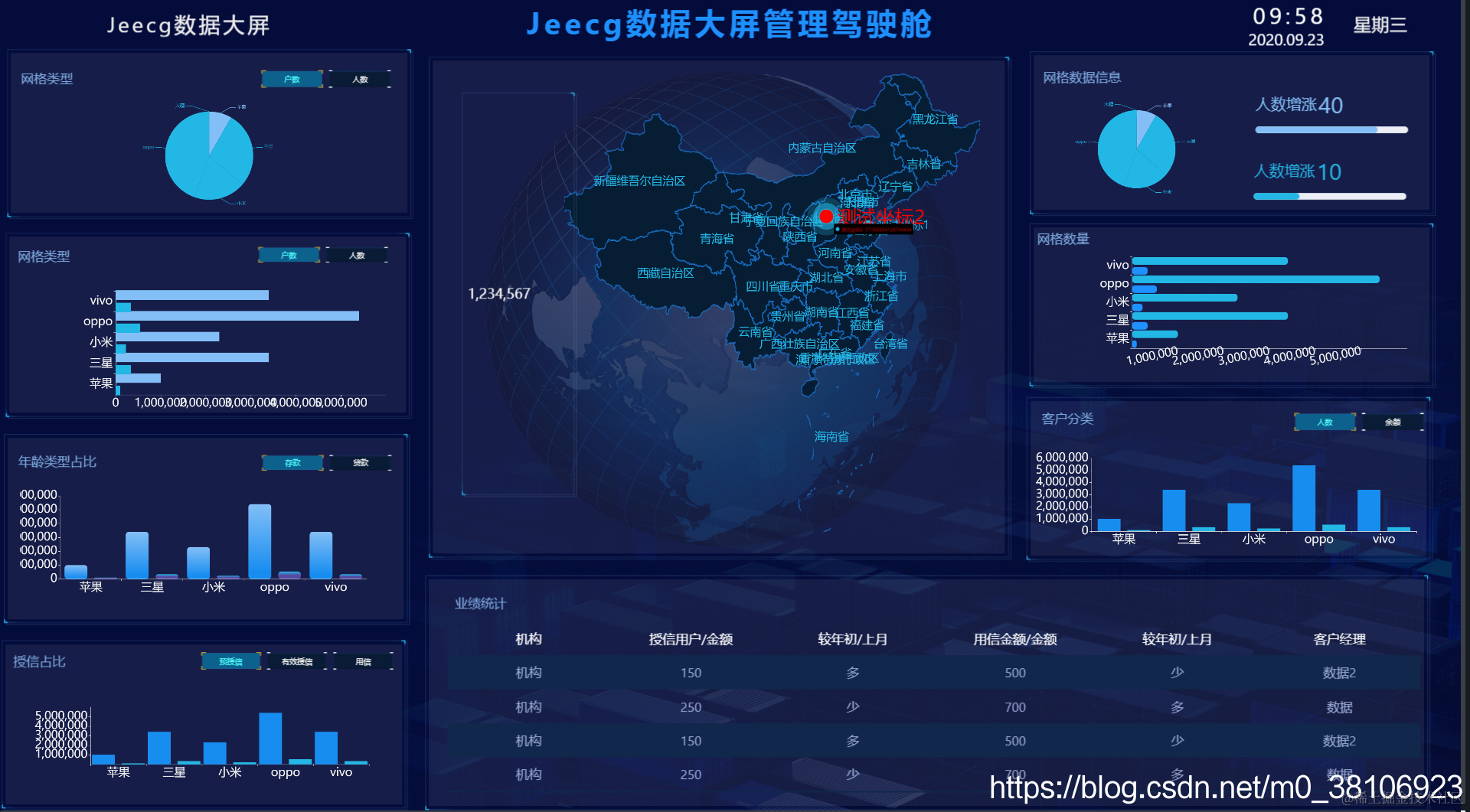Select 人数 tab in the bar chart 网格类型 panel
This screenshot has width=1470, height=812.
[357, 255]
